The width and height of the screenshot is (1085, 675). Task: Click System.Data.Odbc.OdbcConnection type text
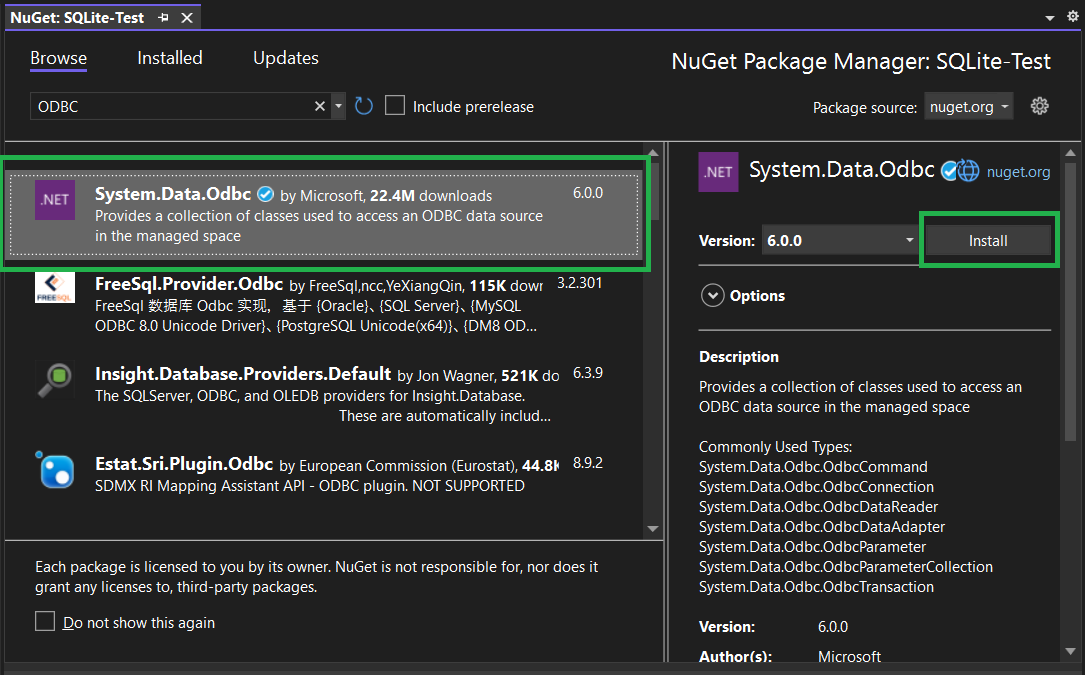click(x=816, y=487)
